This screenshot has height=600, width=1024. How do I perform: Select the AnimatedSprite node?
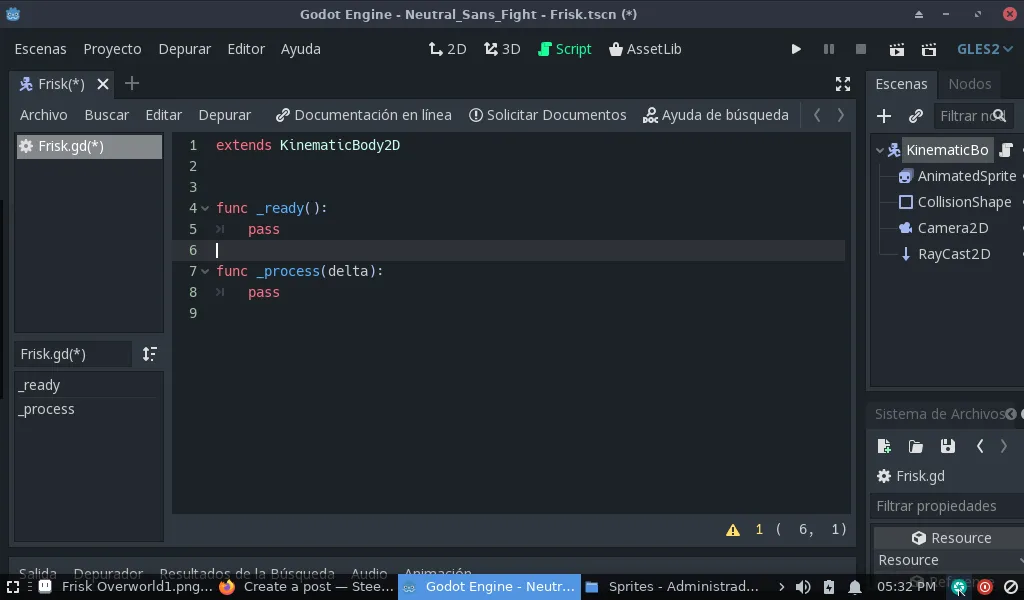click(967, 176)
